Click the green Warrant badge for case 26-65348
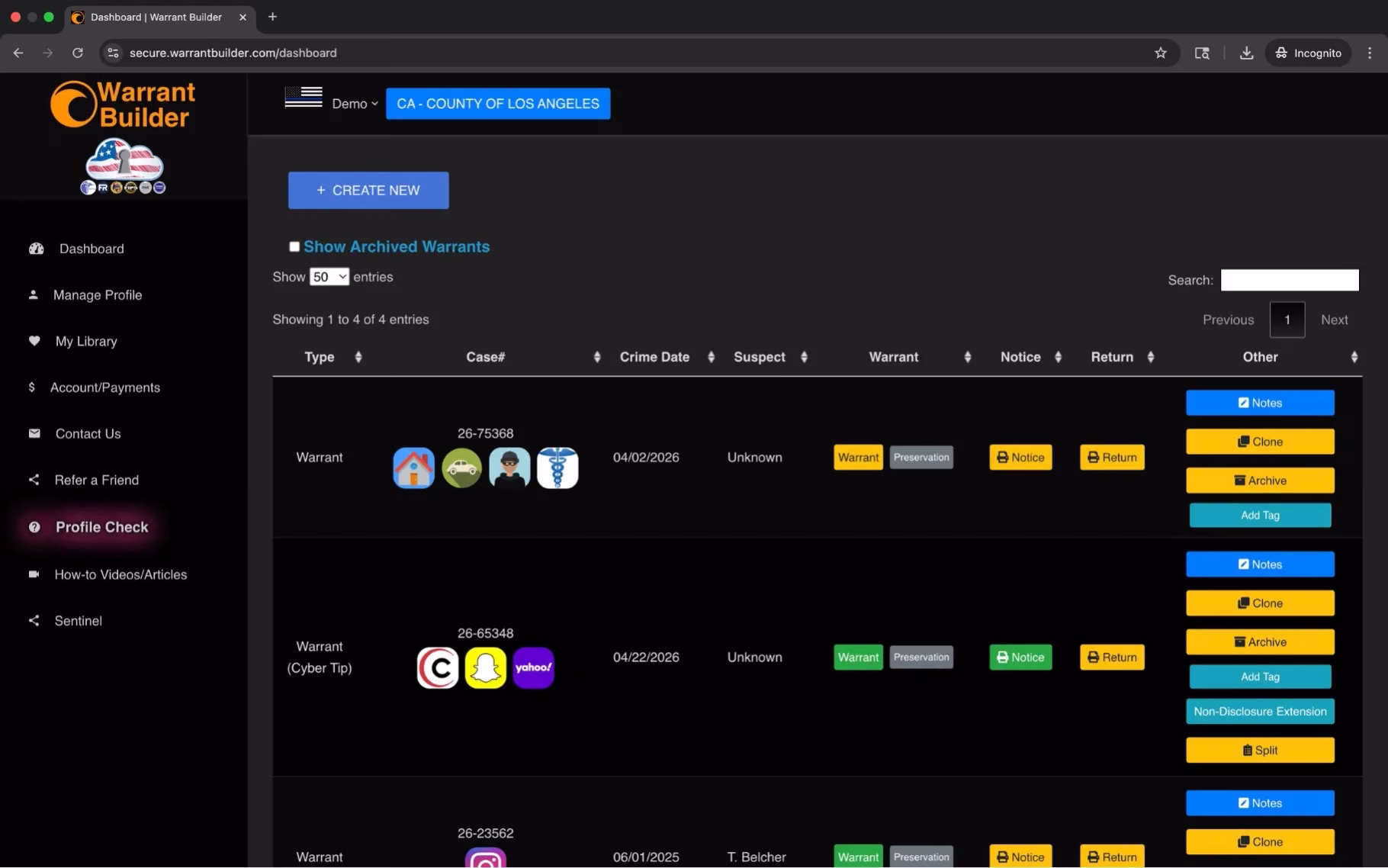 (858, 657)
